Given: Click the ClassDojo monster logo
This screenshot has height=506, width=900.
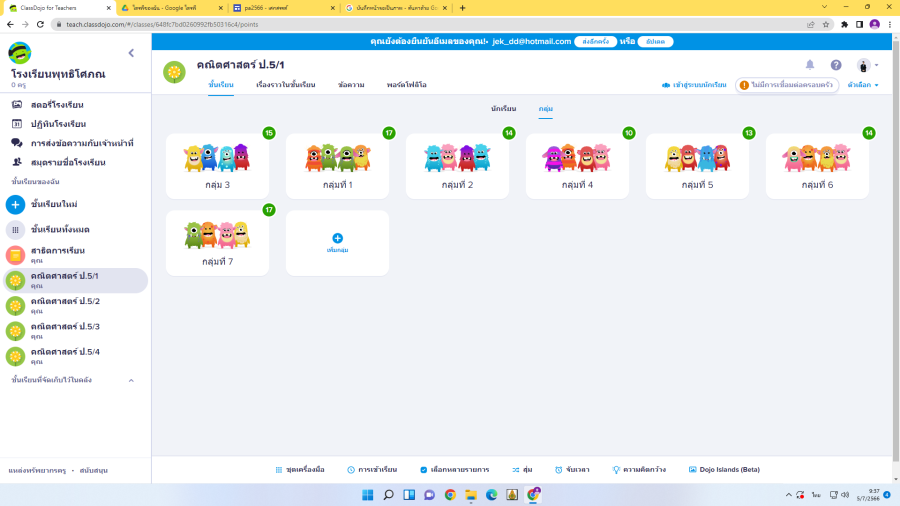Looking at the screenshot, I should click(20, 53).
